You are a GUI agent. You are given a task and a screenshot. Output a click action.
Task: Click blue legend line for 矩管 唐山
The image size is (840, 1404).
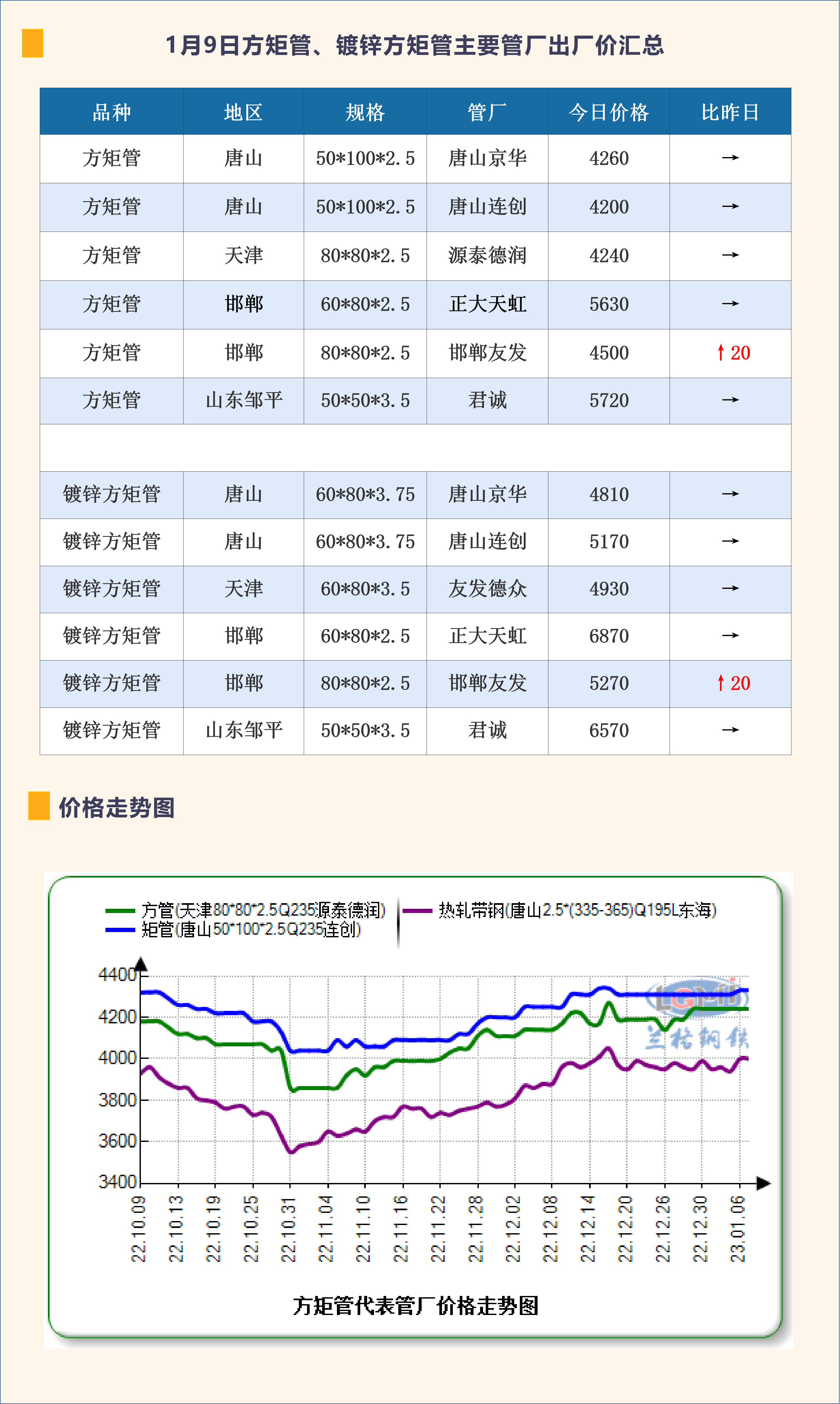pos(120,929)
